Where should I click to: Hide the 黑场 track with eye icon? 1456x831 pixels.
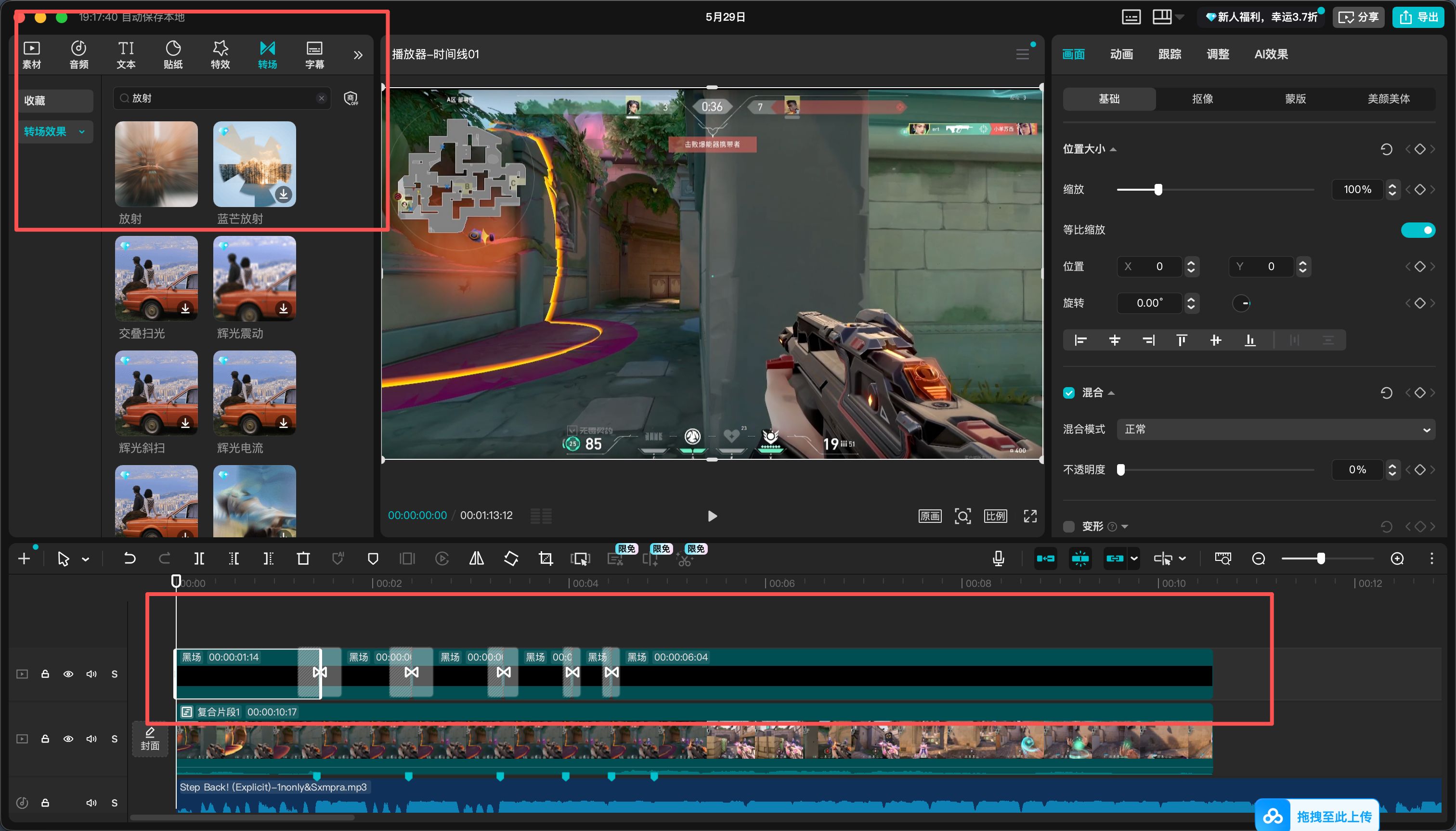[x=68, y=674]
